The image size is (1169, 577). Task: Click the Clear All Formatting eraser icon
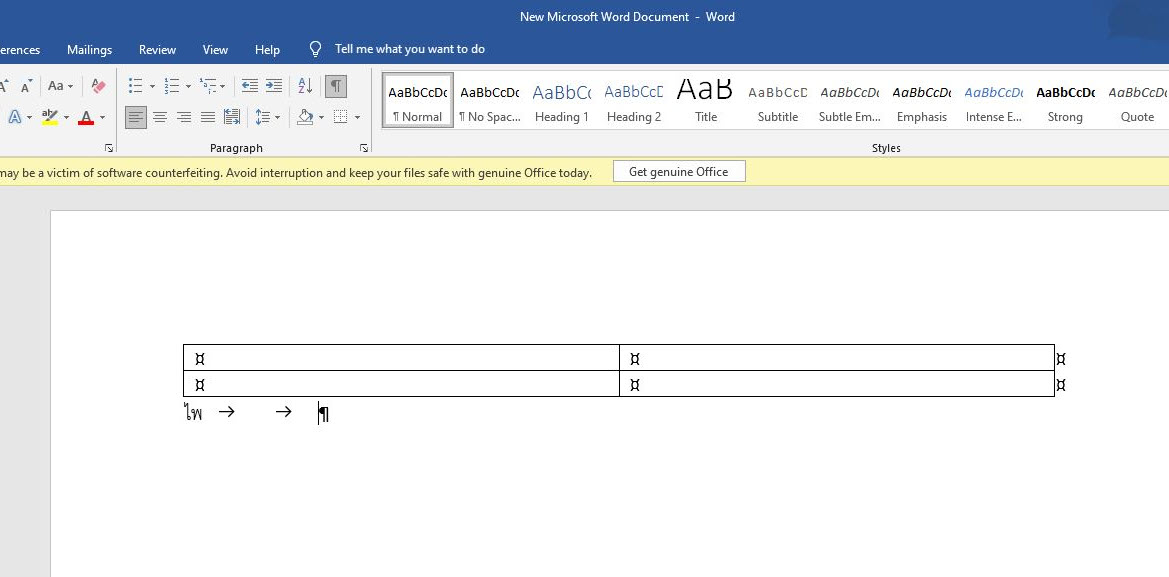click(98, 86)
